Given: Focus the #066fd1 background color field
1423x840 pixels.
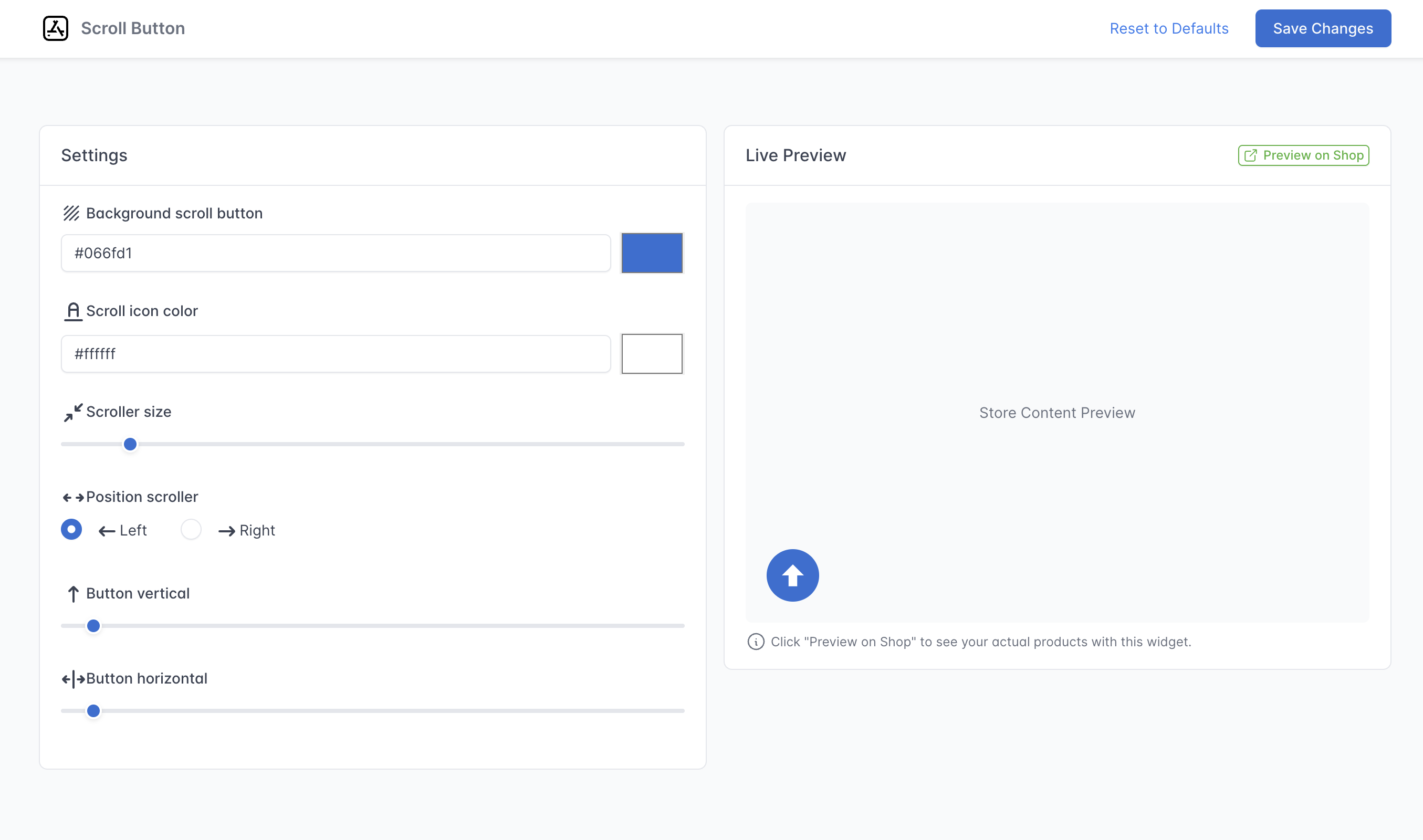Looking at the screenshot, I should 336,253.
